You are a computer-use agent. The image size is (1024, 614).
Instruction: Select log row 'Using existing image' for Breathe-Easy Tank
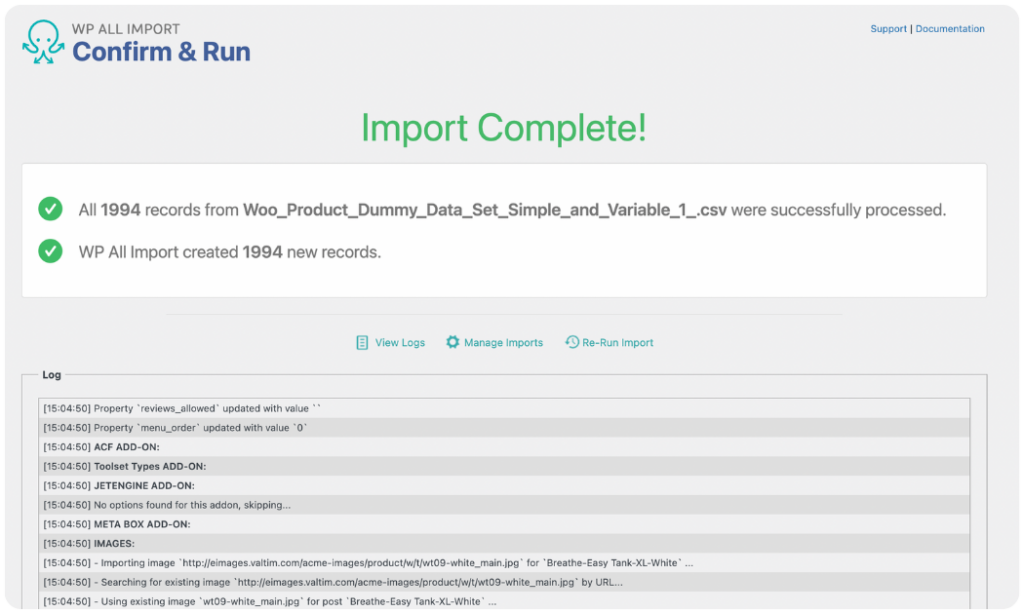[x=504, y=601]
